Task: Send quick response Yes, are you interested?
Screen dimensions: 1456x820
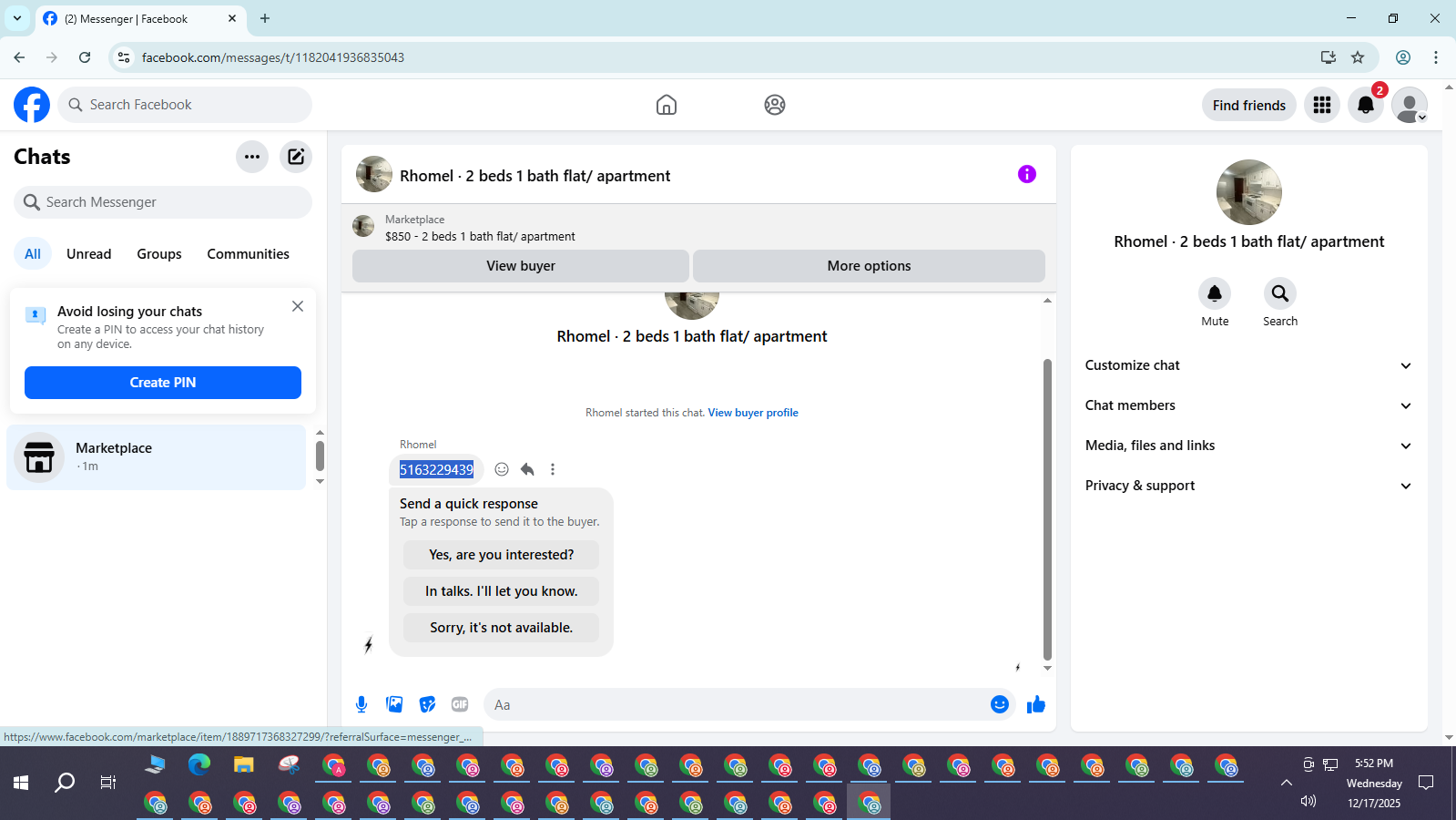Action: tap(501, 555)
